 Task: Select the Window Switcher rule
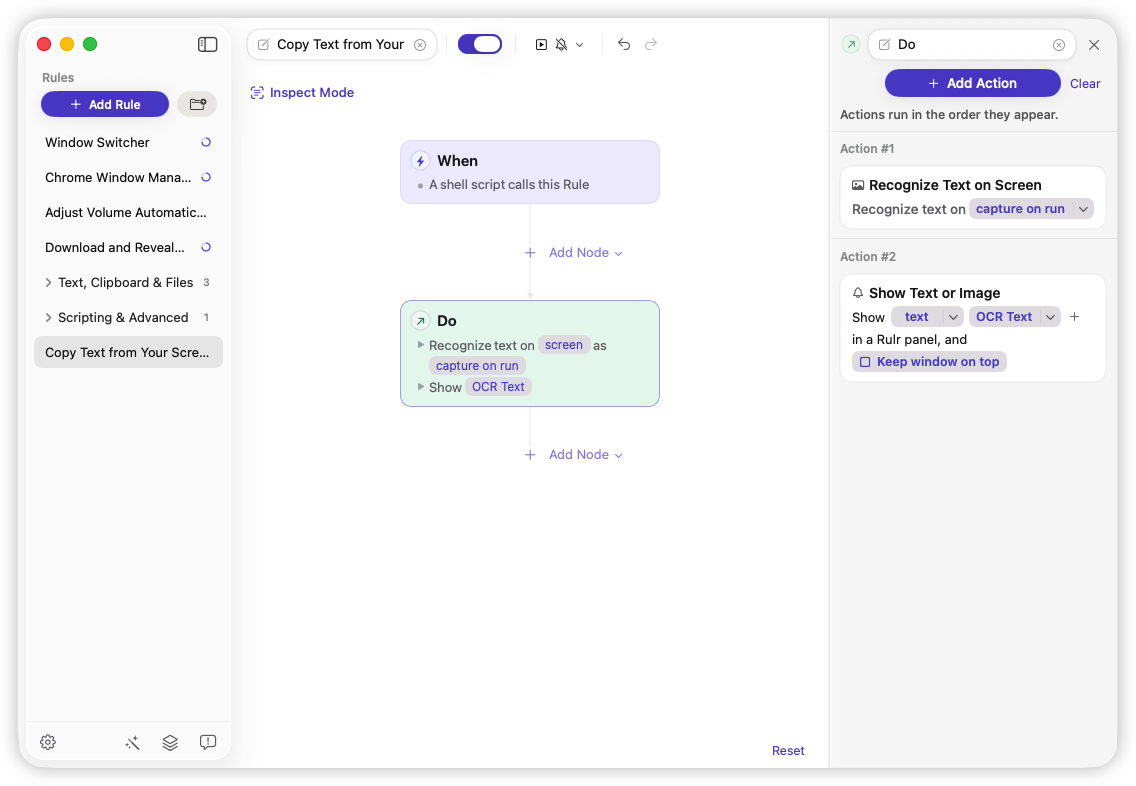128,142
